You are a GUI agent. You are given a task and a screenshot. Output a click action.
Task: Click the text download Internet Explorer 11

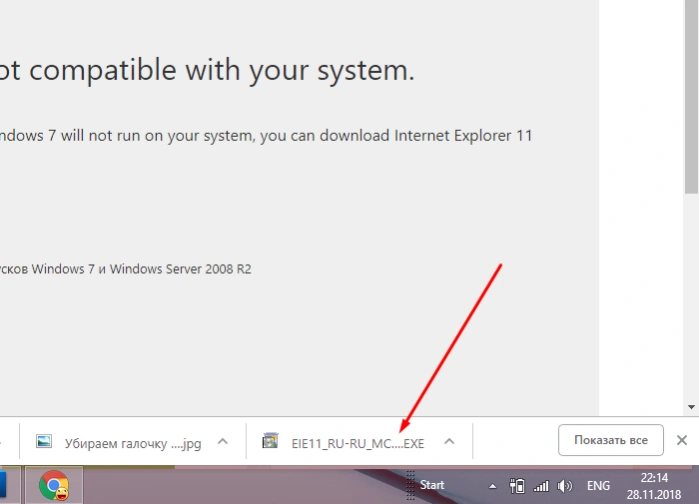pyautogui.click(x=426, y=135)
